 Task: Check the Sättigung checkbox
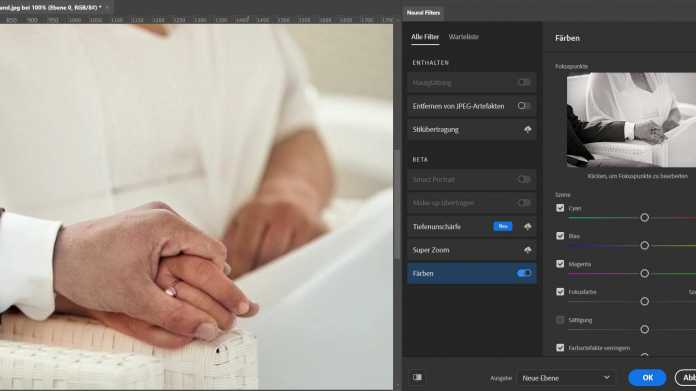560,320
